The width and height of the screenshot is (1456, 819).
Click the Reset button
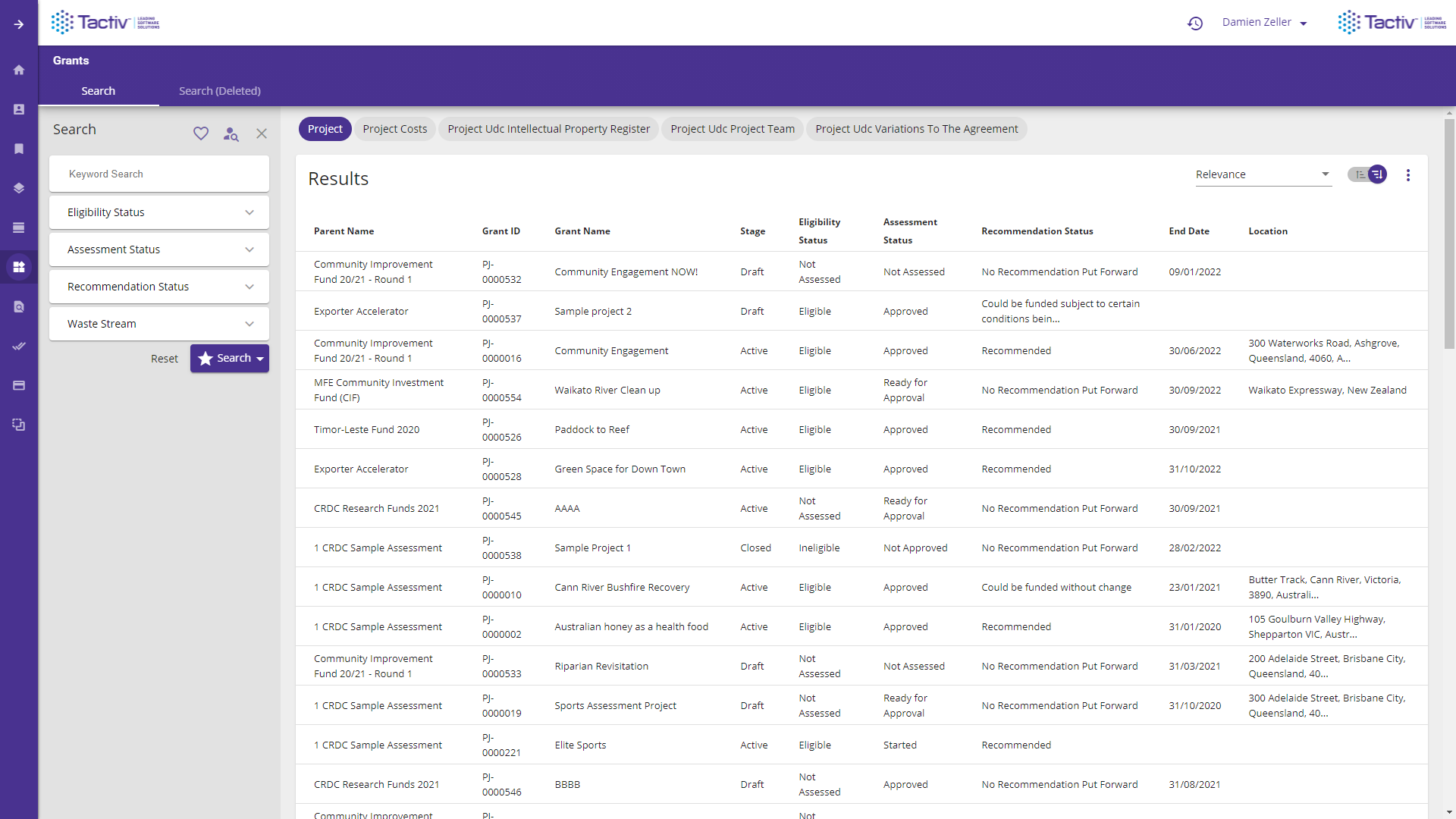[x=164, y=359]
